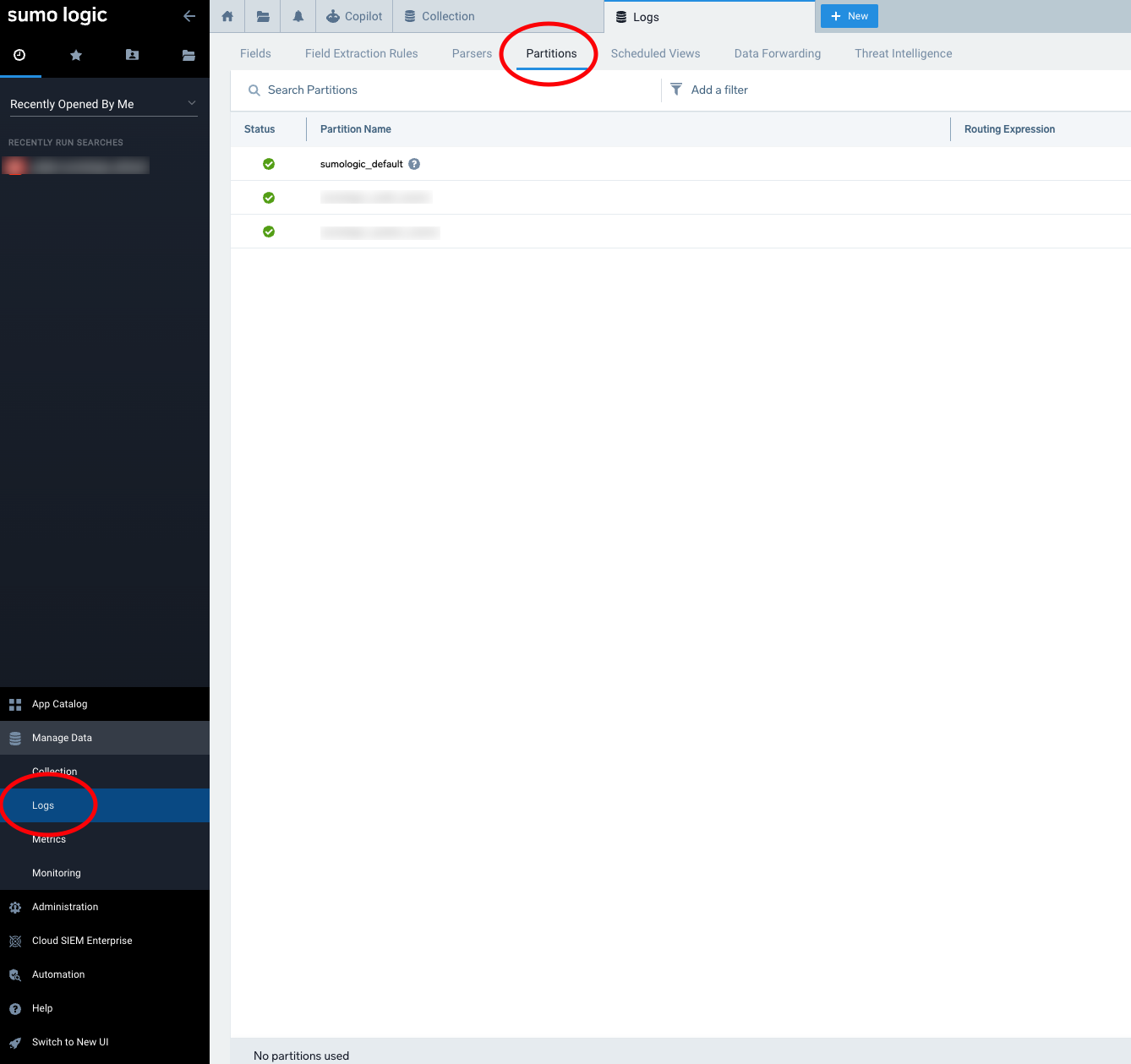Screen dimensions: 1131x1064
Task: Click the Automation icon
Action: pyautogui.click(x=15, y=974)
